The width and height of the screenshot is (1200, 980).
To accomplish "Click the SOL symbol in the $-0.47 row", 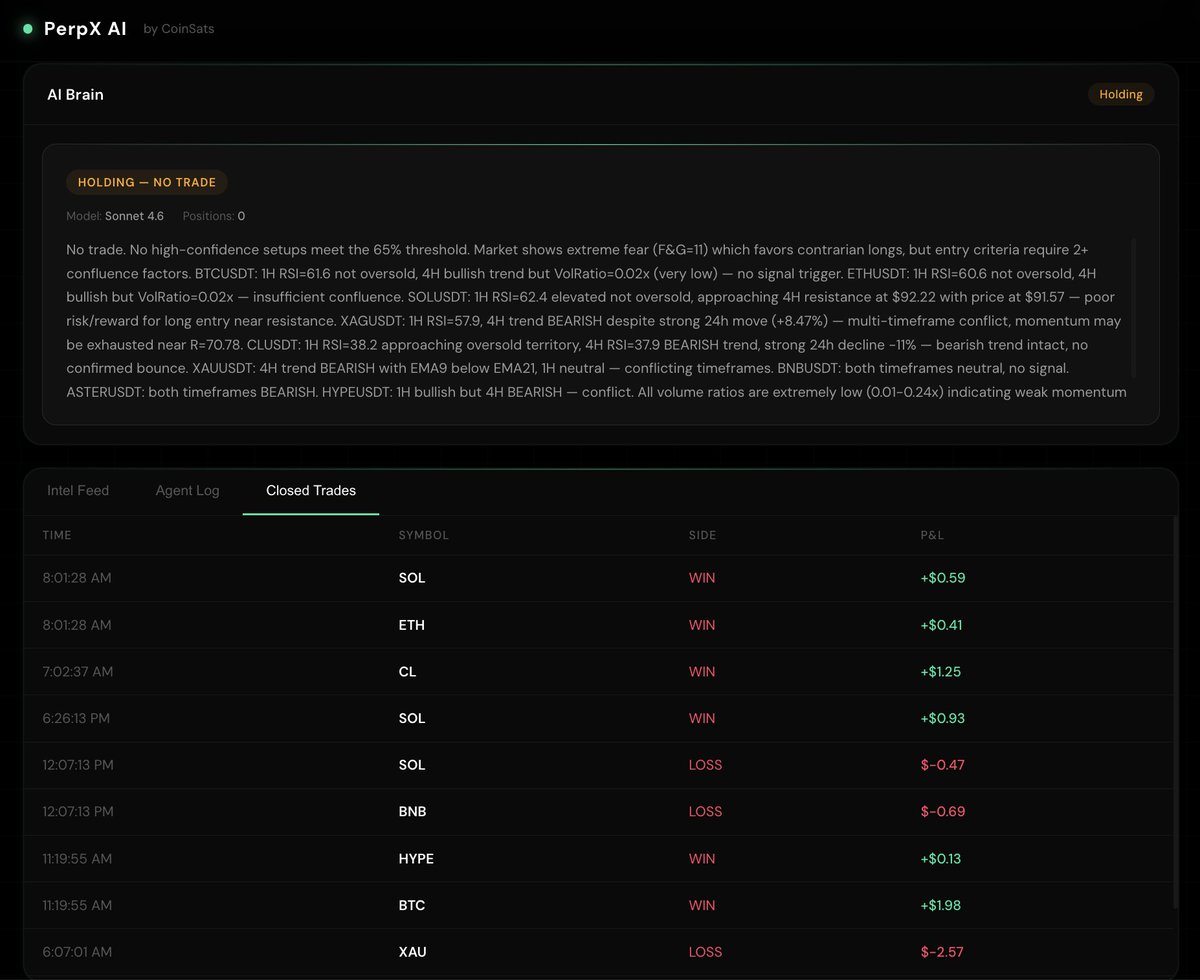I will click(412, 765).
